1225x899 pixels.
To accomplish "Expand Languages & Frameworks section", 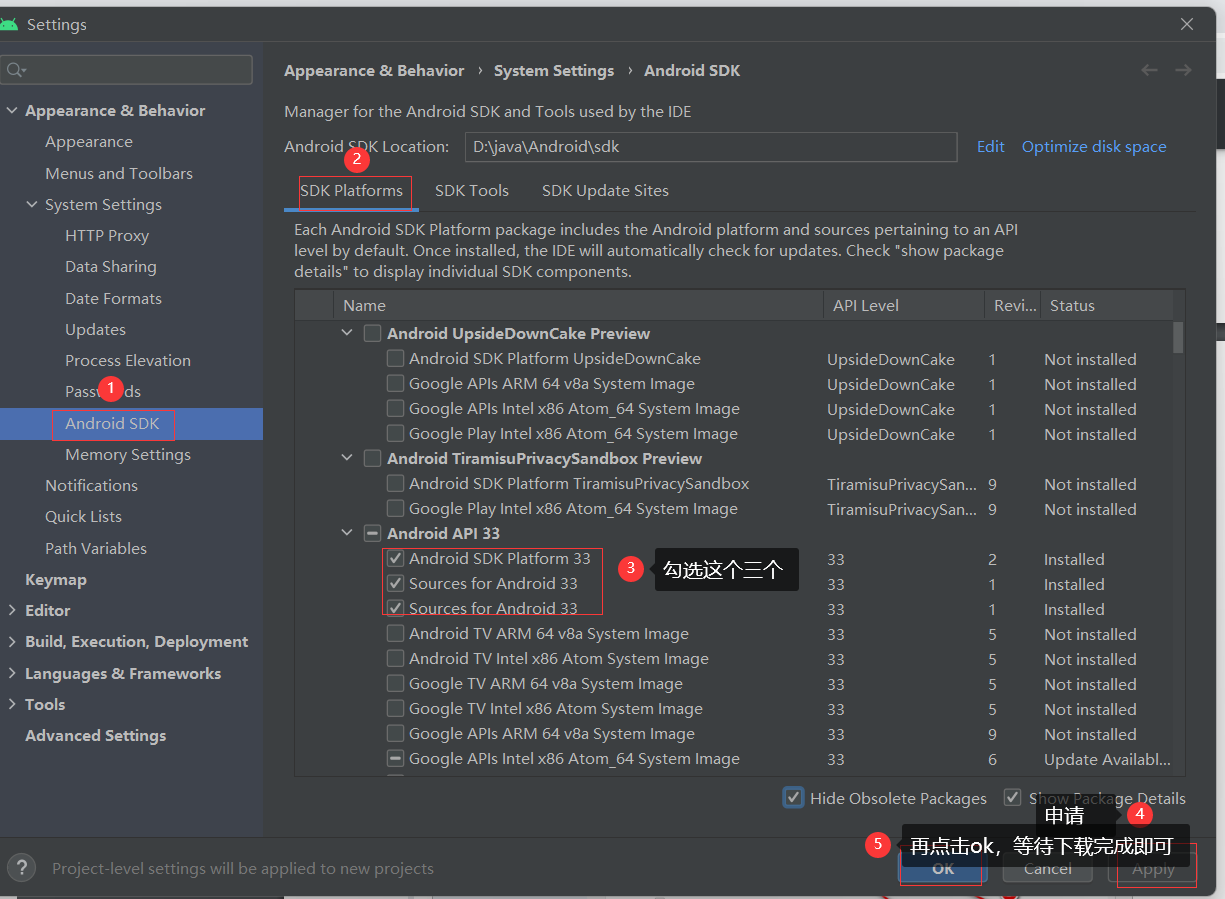I will (12, 673).
